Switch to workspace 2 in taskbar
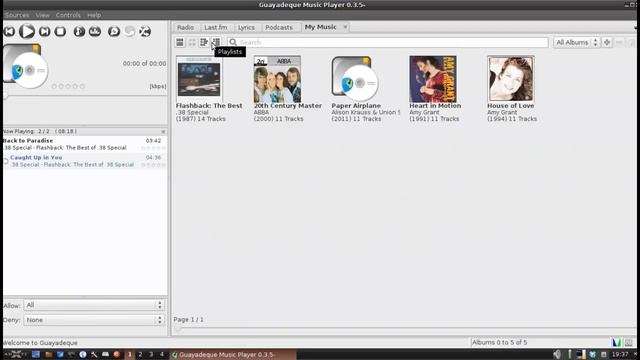The height and width of the screenshot is (360, 640). pos(140,354)
